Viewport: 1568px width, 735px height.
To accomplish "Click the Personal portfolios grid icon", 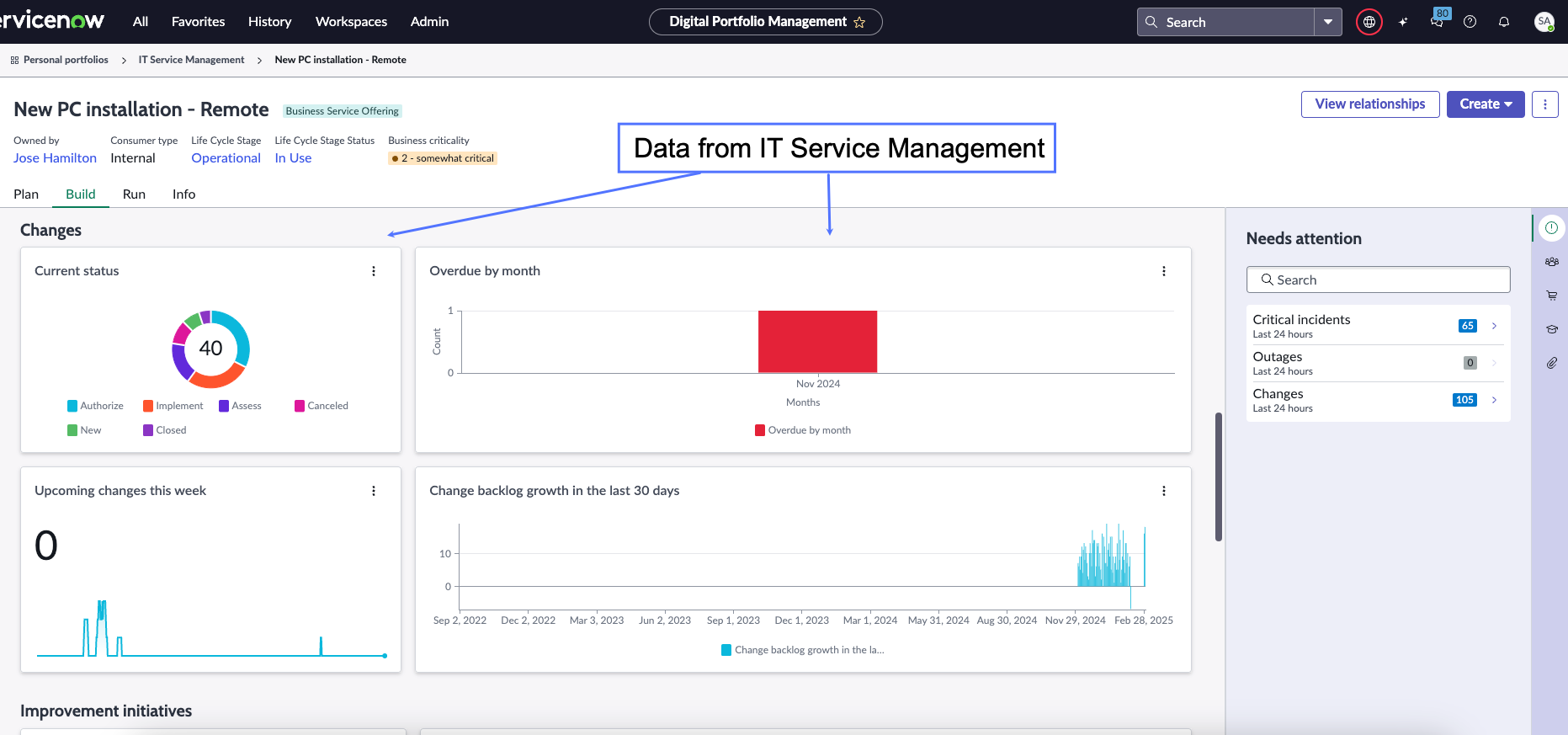I will pyautogui.click(x=14, y=61).
